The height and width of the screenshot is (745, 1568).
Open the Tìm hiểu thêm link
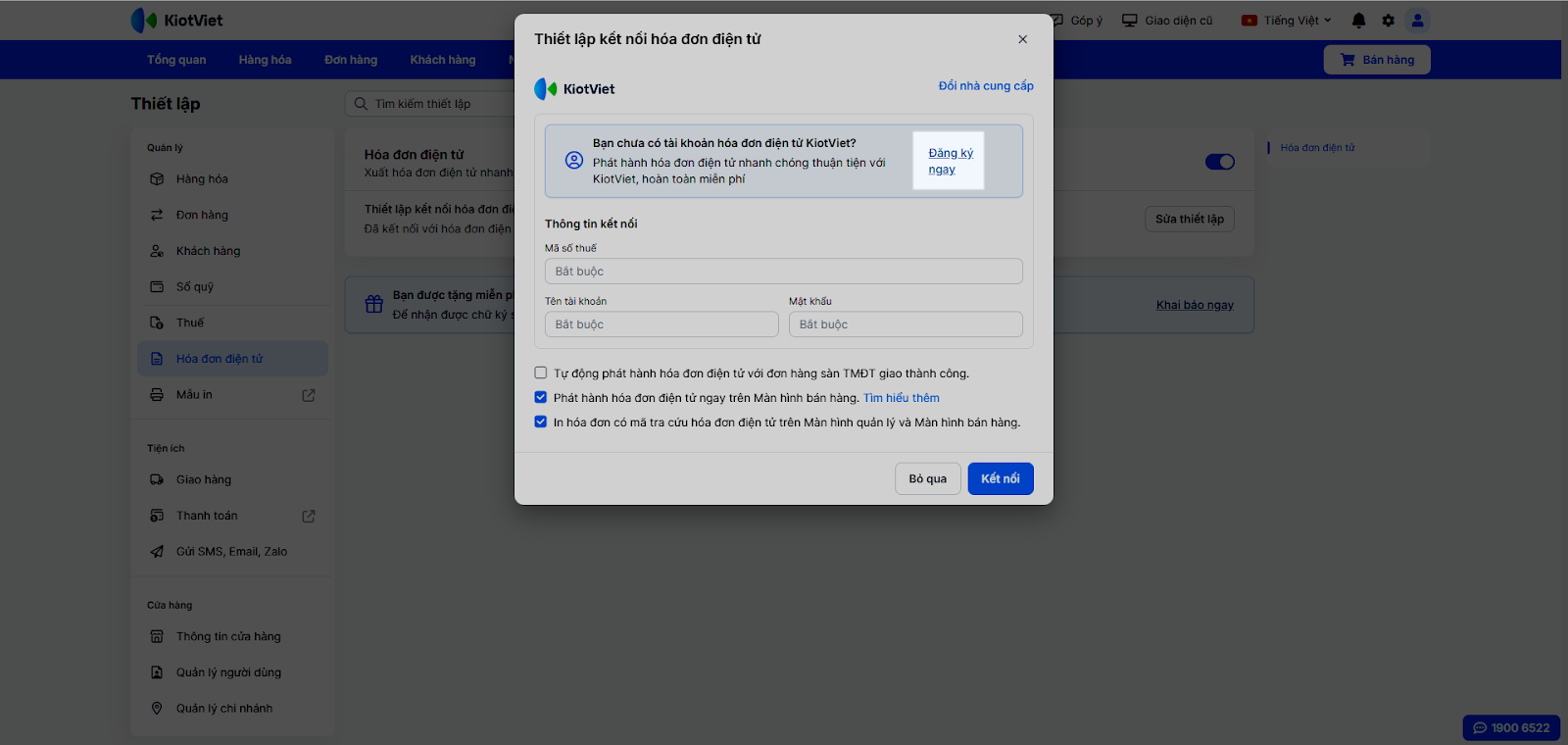902,398
